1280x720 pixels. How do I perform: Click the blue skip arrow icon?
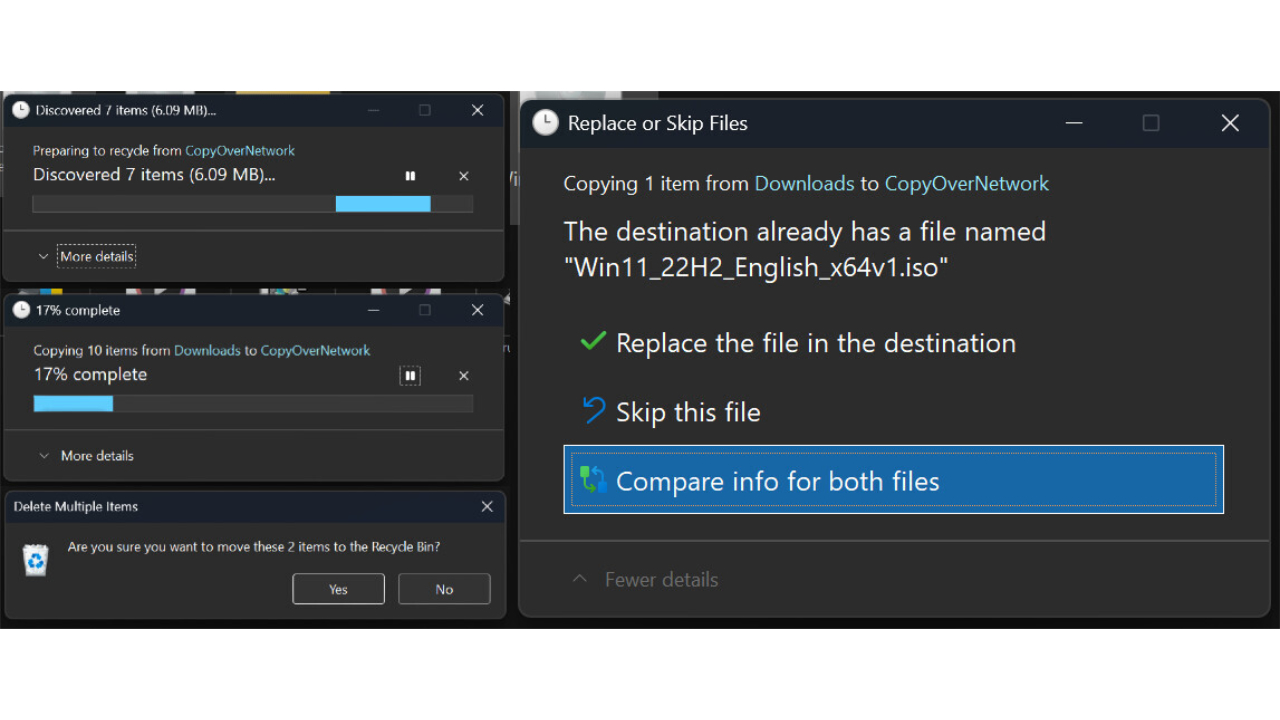tap(593, 411)
